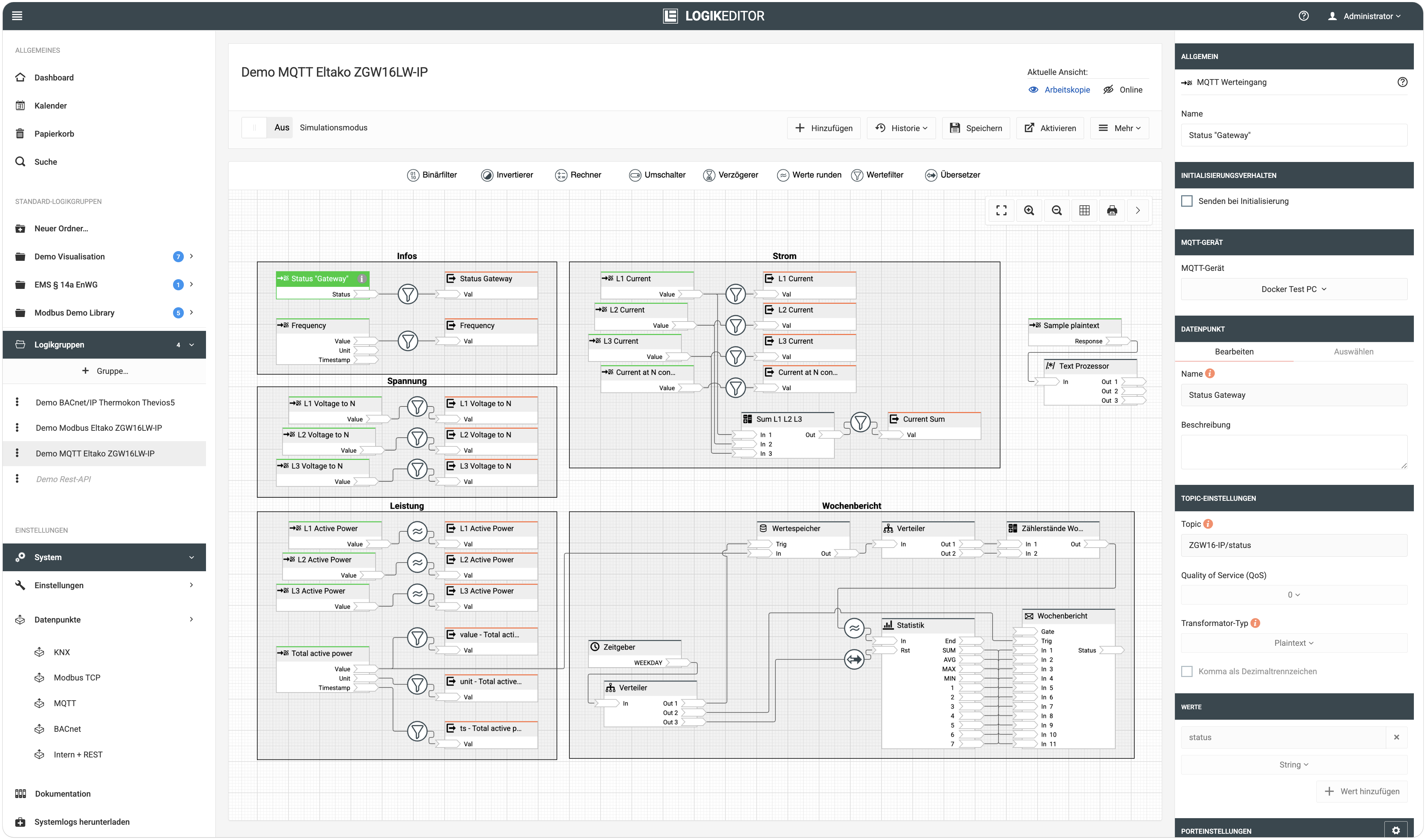Switch to the Auswählen tab

click(1353, 352)
